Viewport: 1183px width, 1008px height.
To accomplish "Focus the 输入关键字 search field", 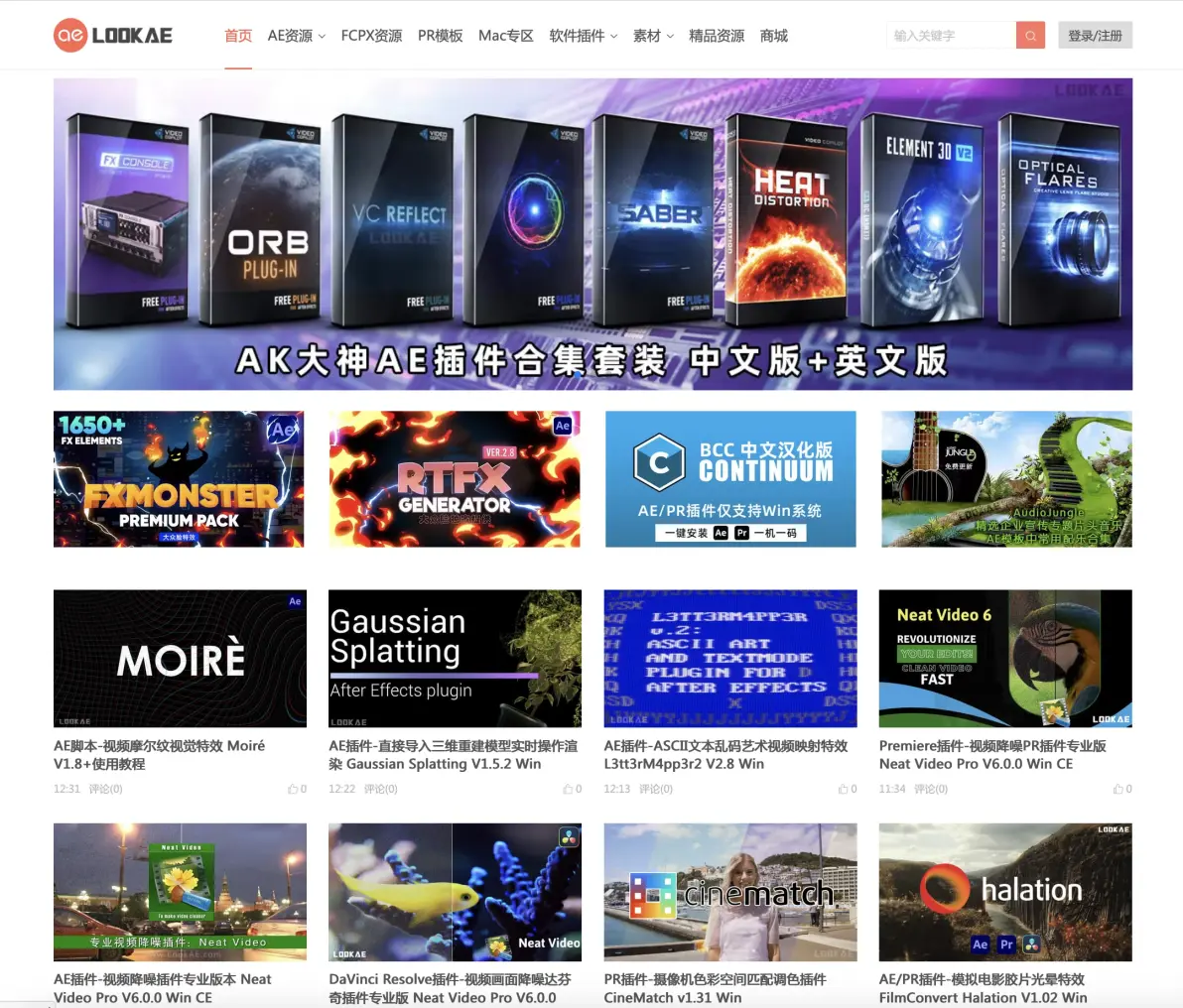I will (x=952, y=36).
